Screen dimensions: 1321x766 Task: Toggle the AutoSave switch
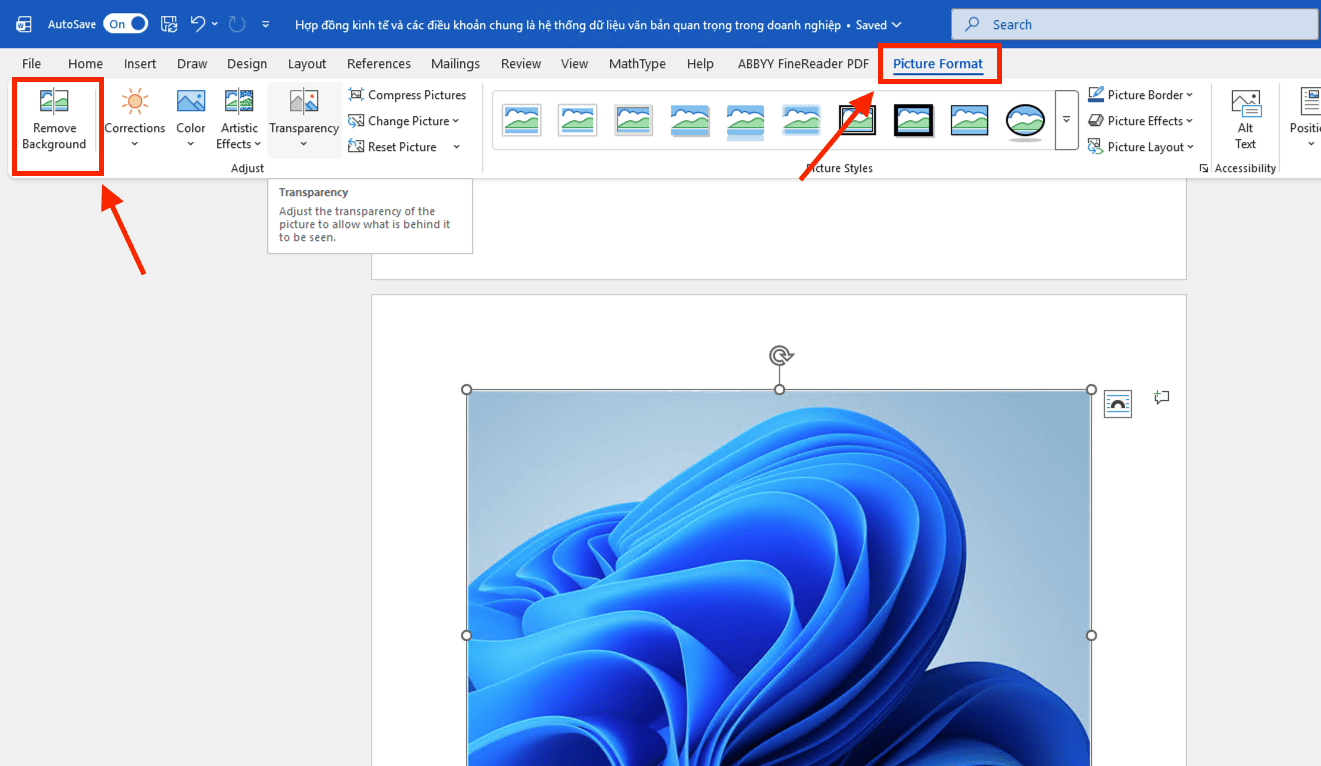[x=126, y=24]
